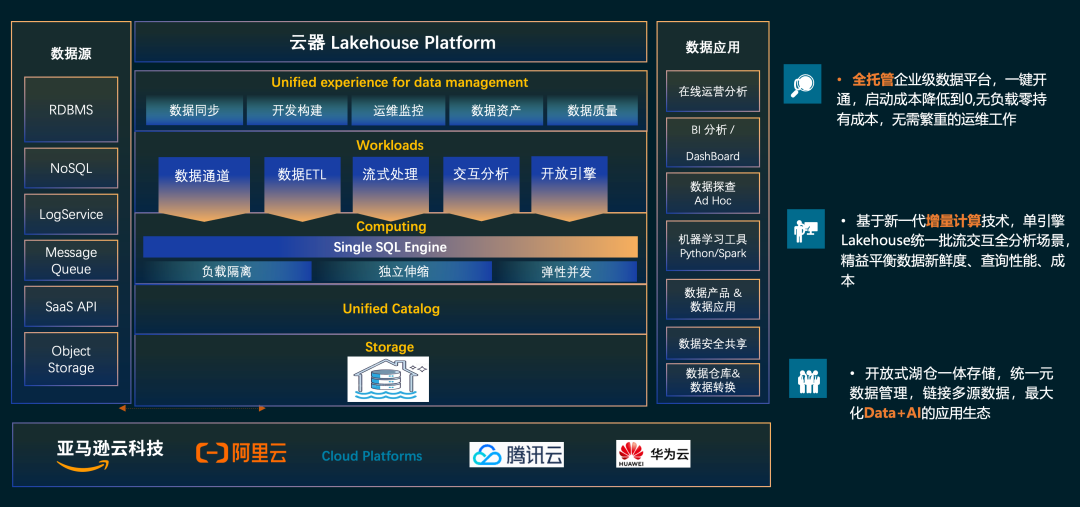Click the 开发构建 tile

[x=297, y=110]
